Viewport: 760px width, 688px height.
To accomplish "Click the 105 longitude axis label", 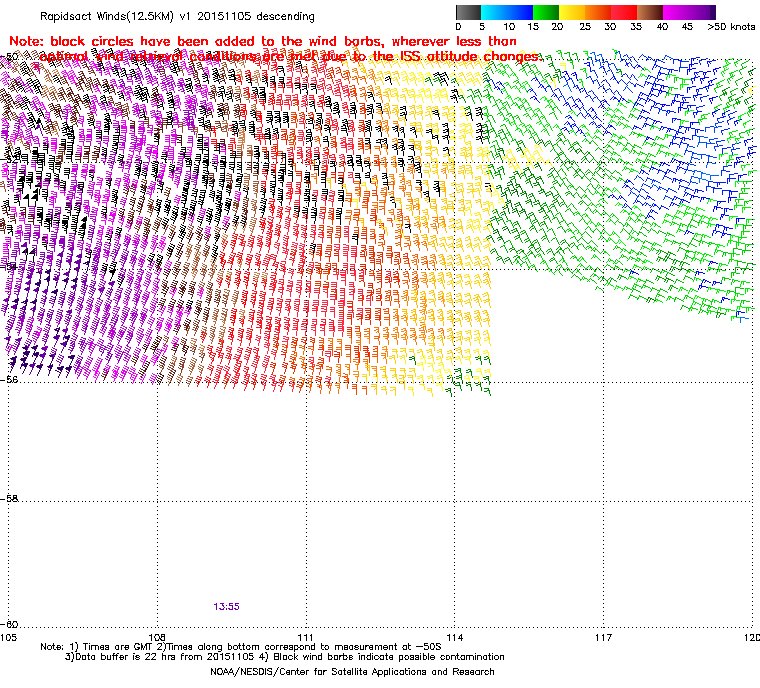I will click(8, 637).
